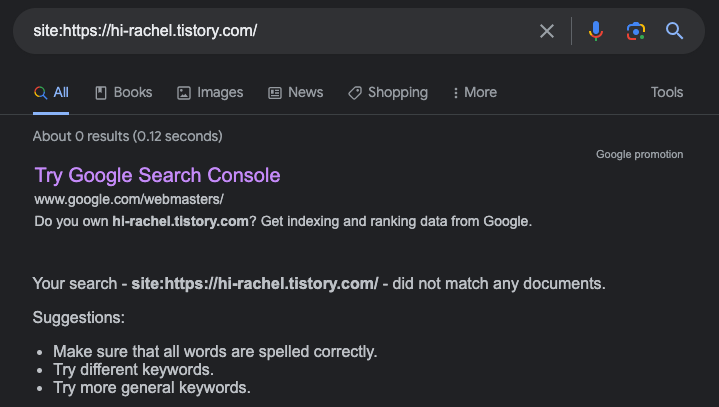The width and height of the screenshot is (719, 407).
Task: Switch to the Books tab
Action: pyautogui.click(x=133, y=93)
